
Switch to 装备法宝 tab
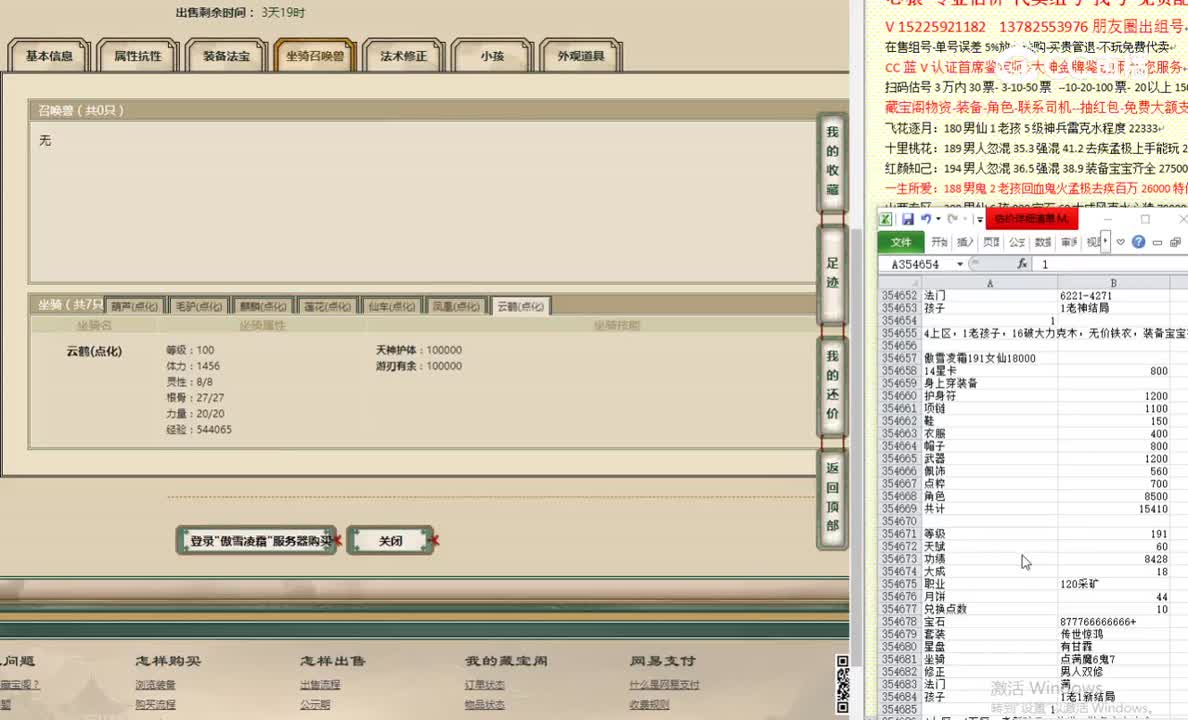(x=227, y=56)
